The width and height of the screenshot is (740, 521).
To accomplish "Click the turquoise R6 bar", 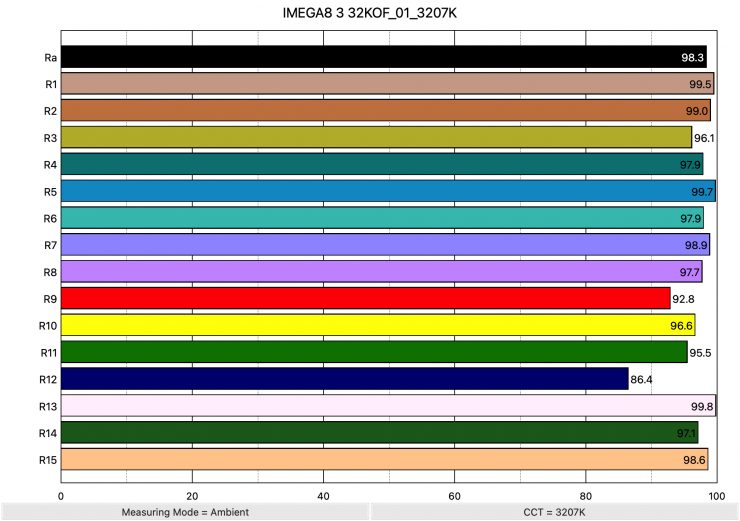I will pos(381,218).
